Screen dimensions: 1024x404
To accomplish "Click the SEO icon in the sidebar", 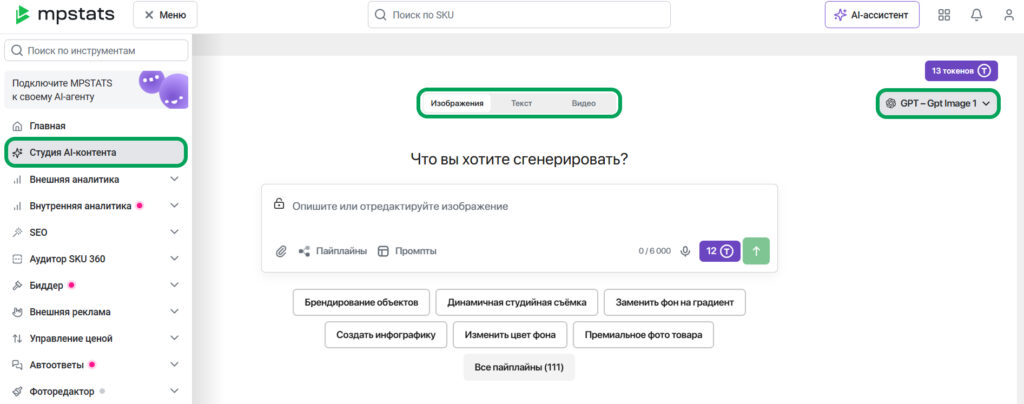I will tap(18, 232).
